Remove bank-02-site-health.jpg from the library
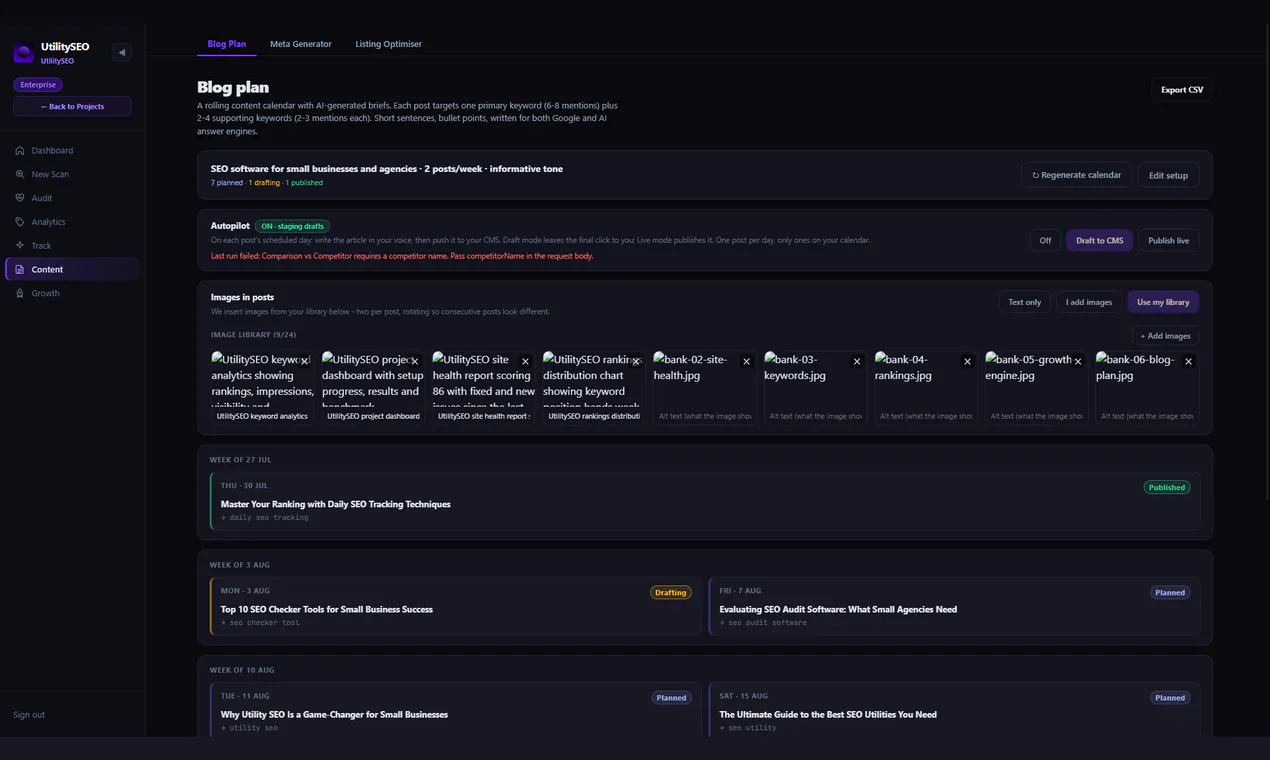This screenshot has width=1270, height=760. click(x=746, y=361)
